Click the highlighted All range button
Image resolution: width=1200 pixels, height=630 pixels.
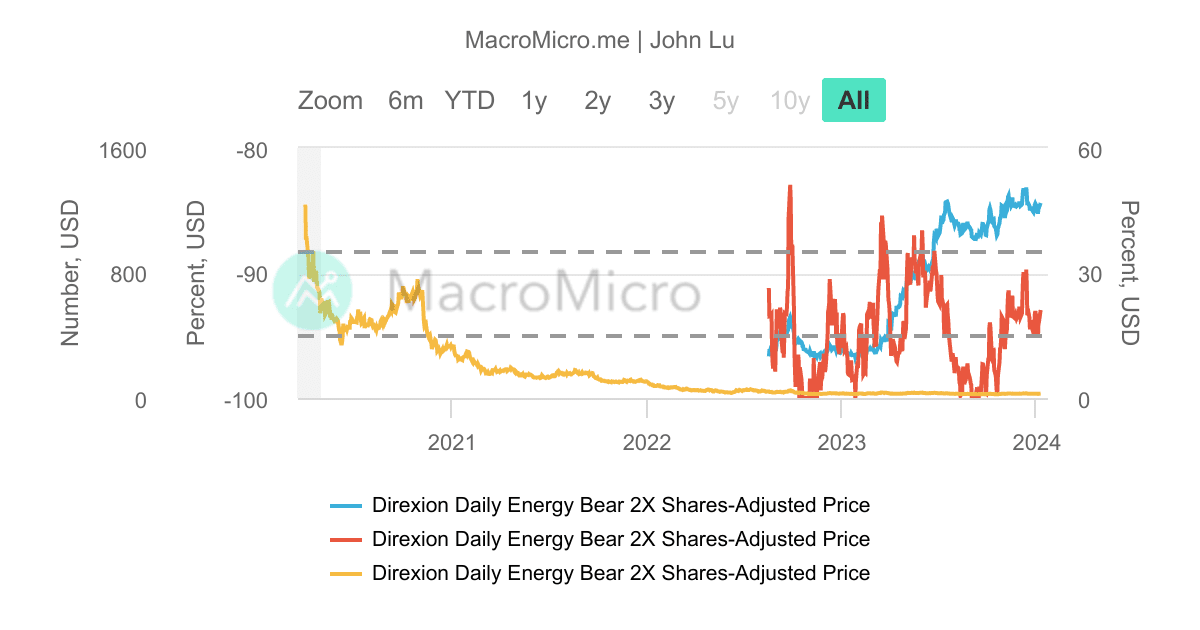click(x=853, y=99)
